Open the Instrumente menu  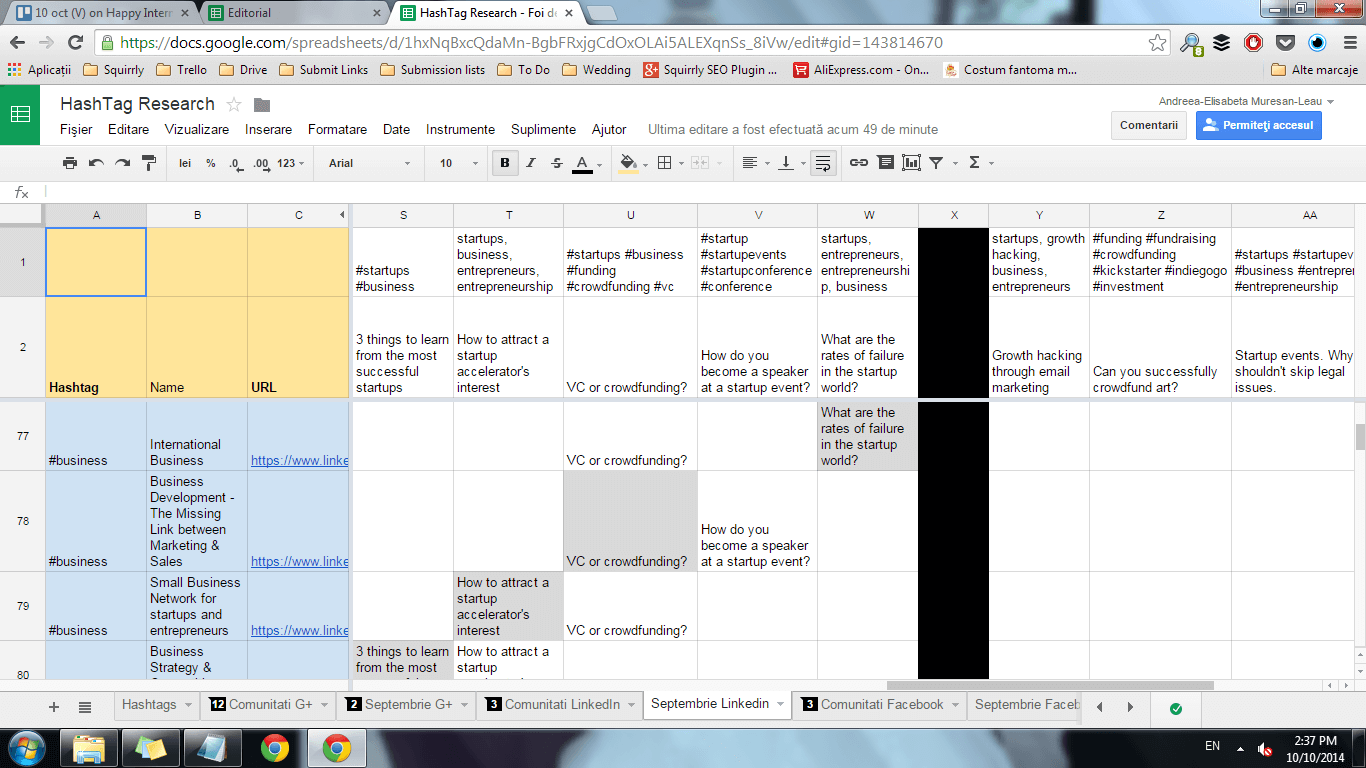pos(460,129)
